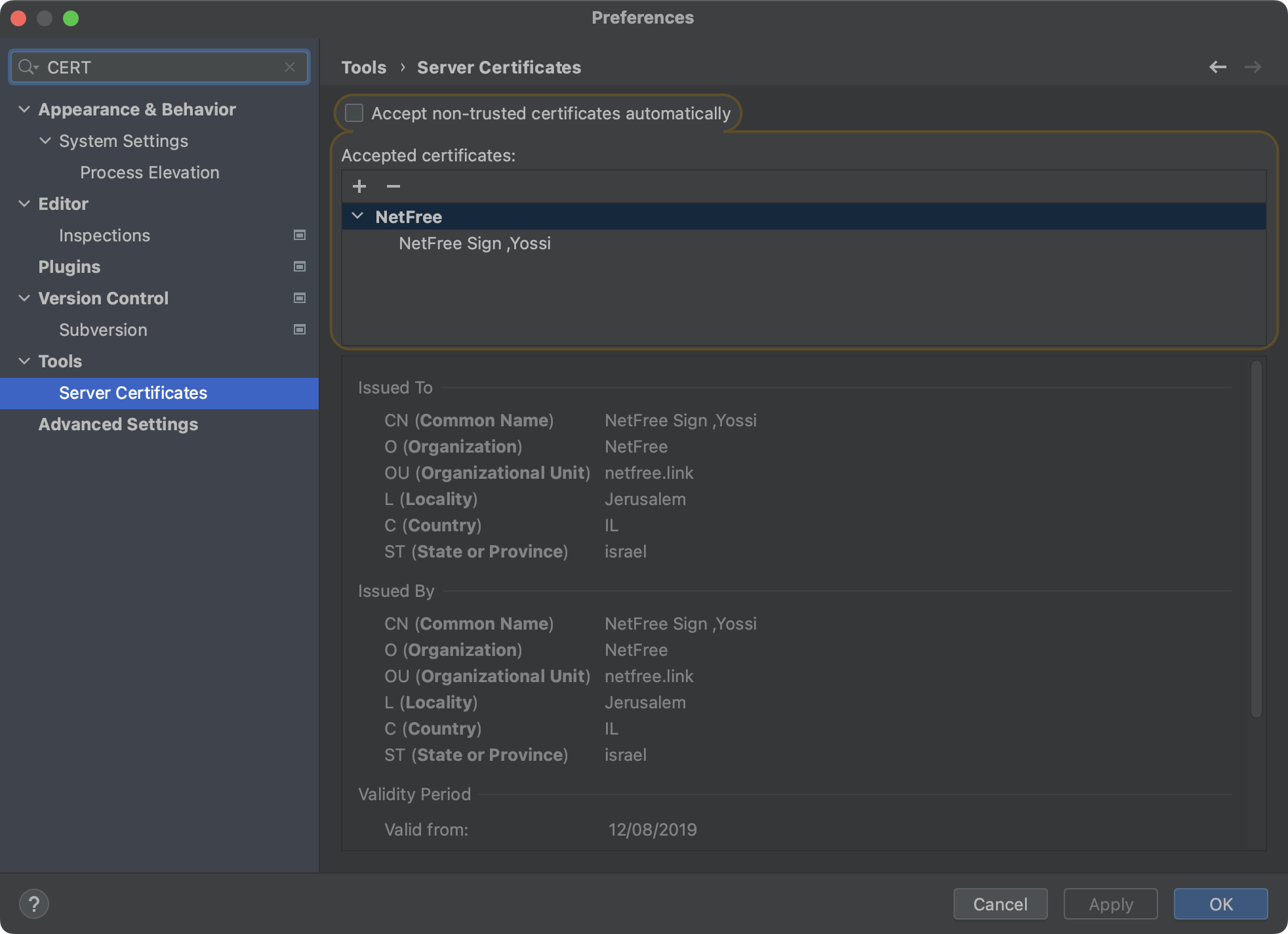1288x934 pixels.
Task: Click the Apply button
Action: point(1111,904)
